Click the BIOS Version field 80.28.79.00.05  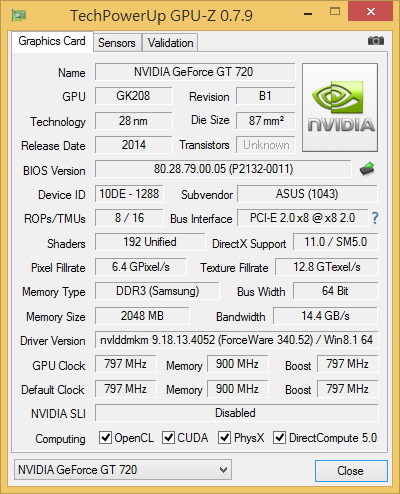coord(223,169)
